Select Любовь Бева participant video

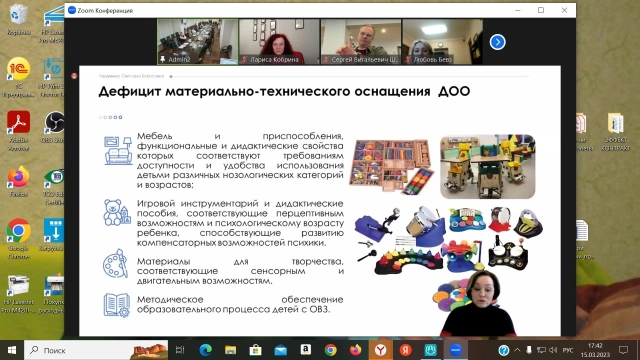point(442,42)
